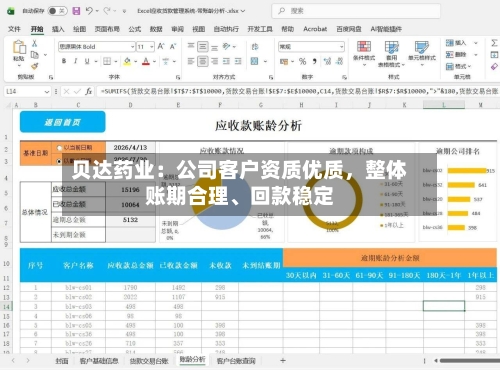Toggle the 自动保存 AutoSave switch
The image size is (500, 370).
(57, 11)
